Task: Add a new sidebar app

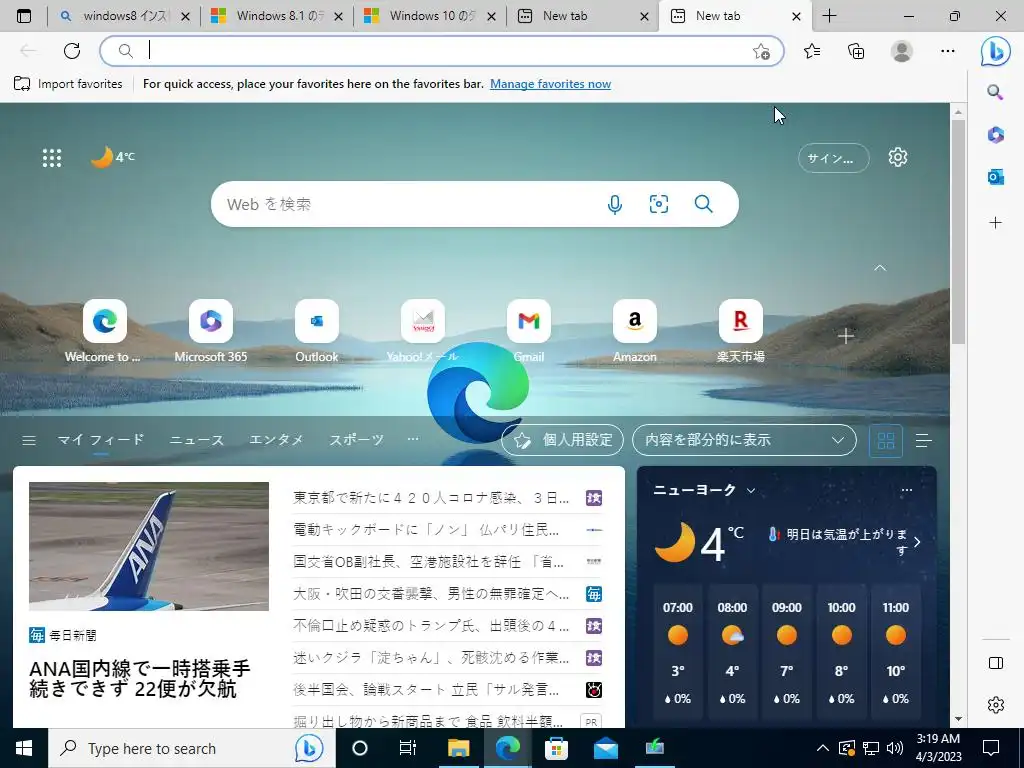Action: 995,223
